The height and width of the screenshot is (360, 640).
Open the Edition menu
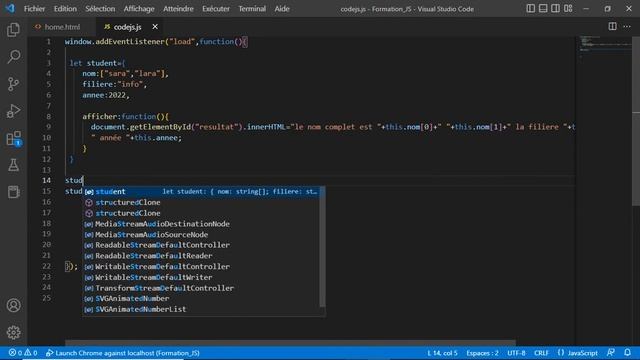65,9
